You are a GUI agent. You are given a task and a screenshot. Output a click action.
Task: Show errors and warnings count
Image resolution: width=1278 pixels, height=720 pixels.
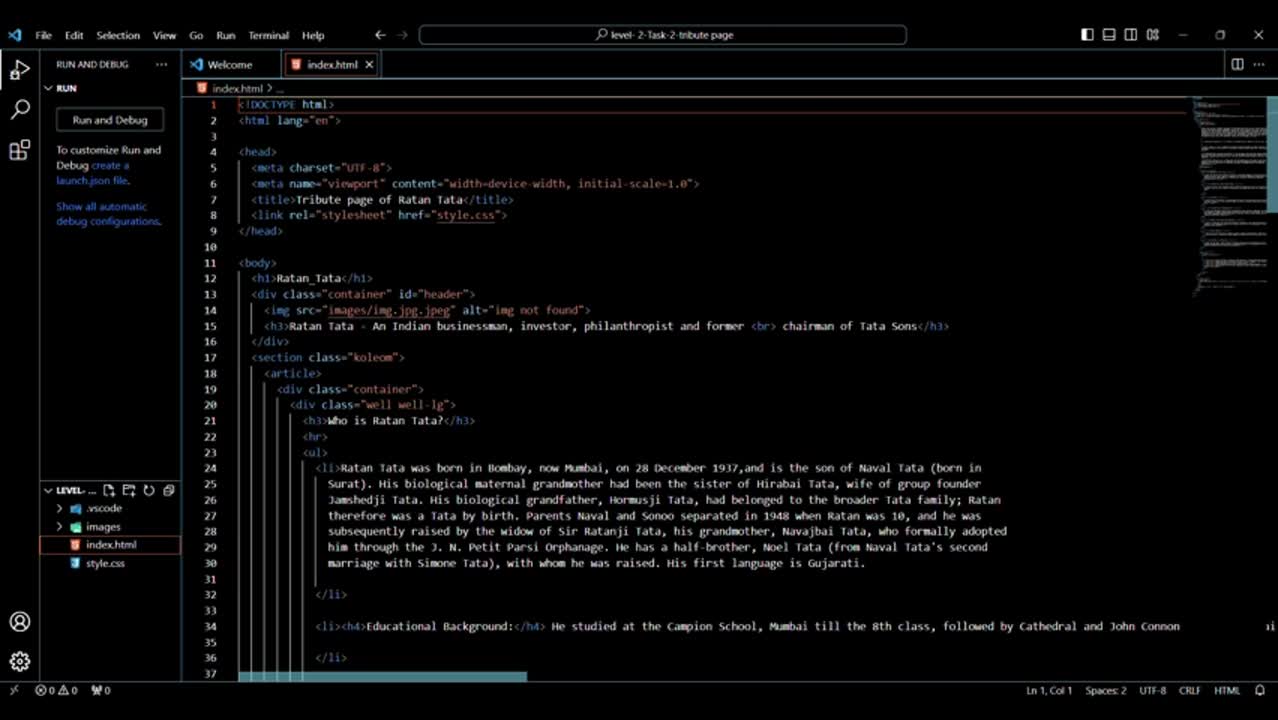pos(57,690)
